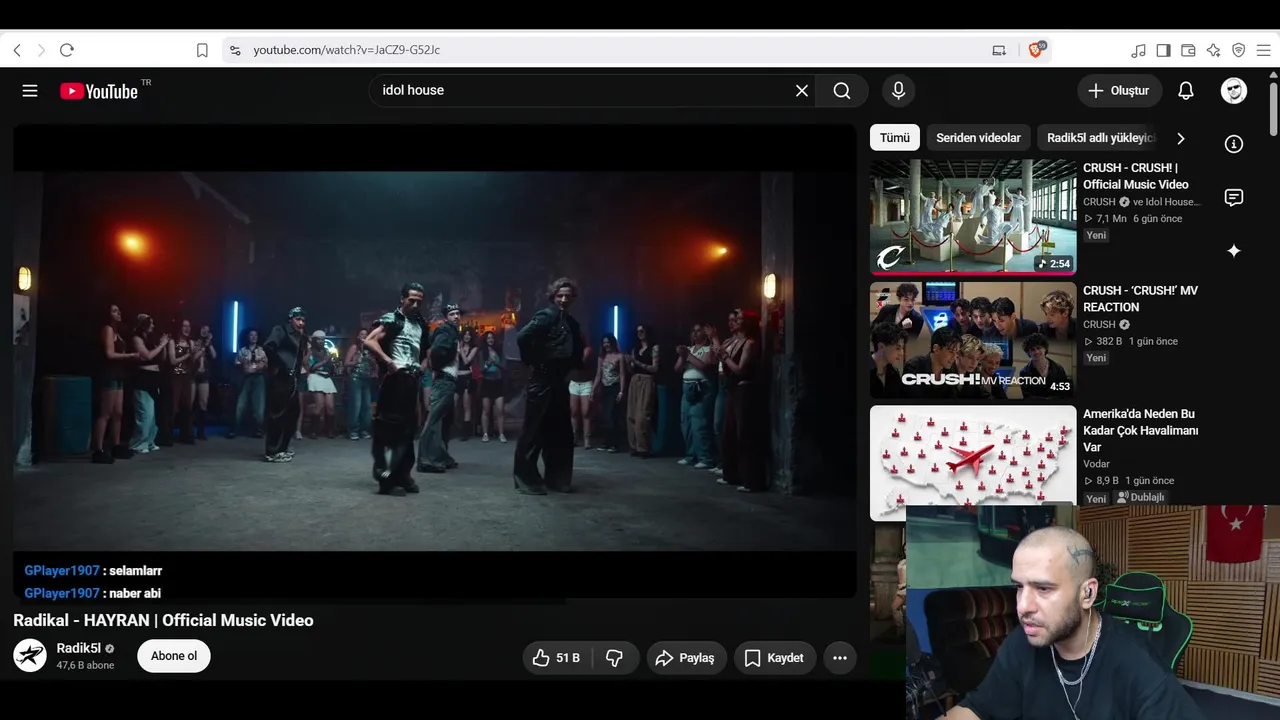Go back using the browser back arrow

pyautogui.click(x=17, y=50)
